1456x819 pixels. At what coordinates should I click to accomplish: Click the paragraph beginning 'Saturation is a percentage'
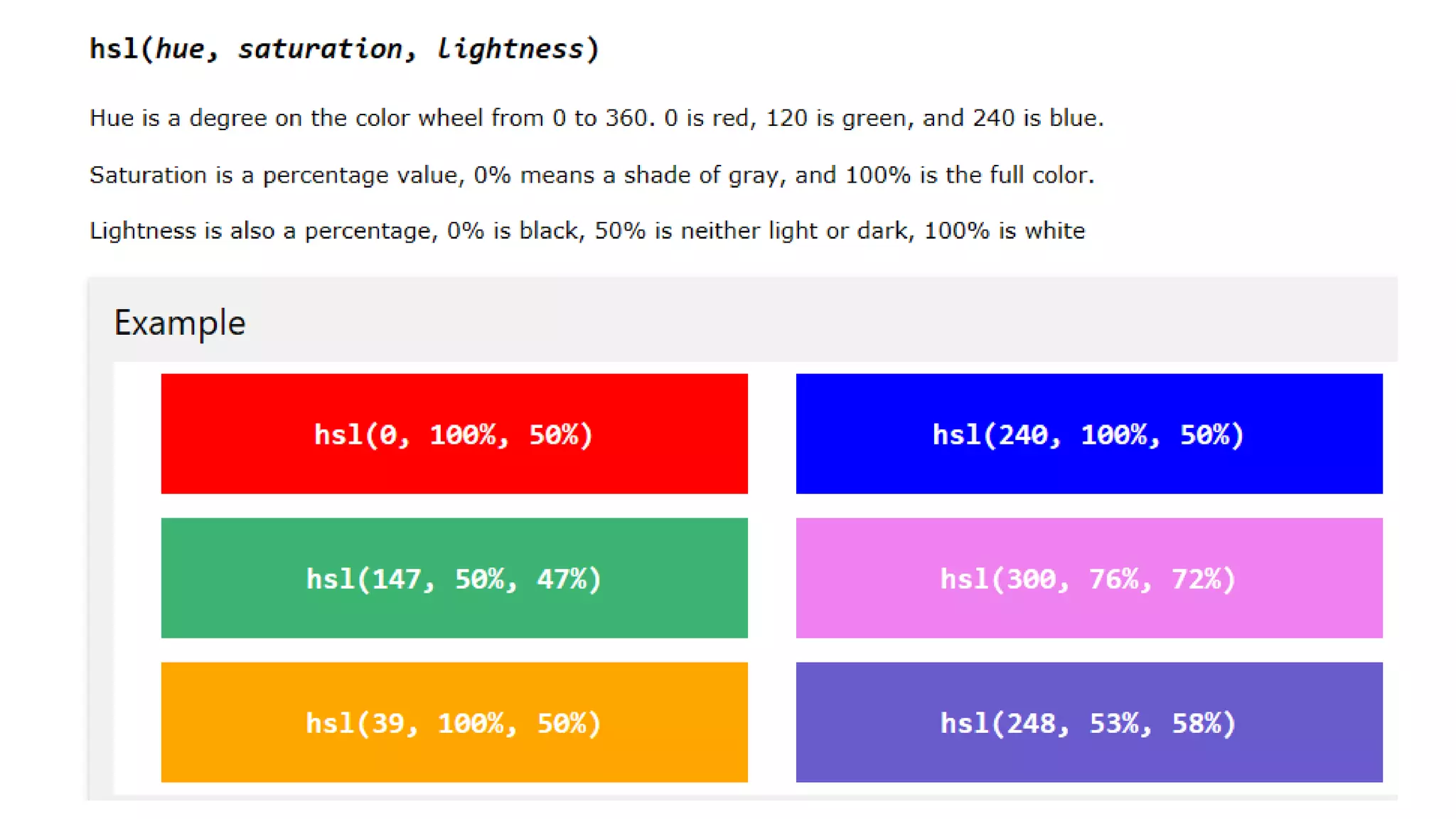click(591, 175)
